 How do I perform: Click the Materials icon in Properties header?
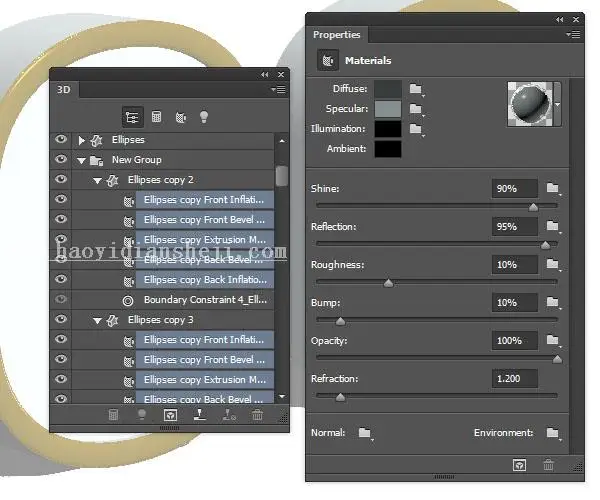click(328, 60)
